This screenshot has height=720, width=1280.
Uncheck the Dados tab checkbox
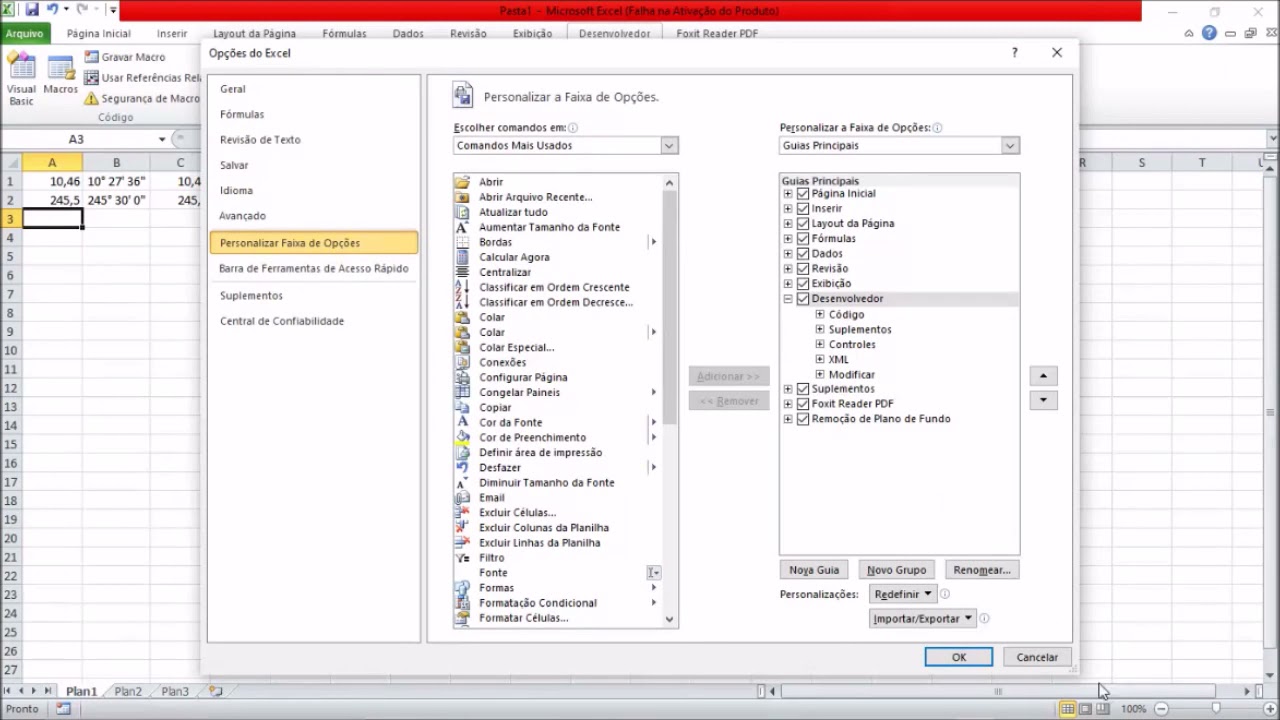coord(803,253)
